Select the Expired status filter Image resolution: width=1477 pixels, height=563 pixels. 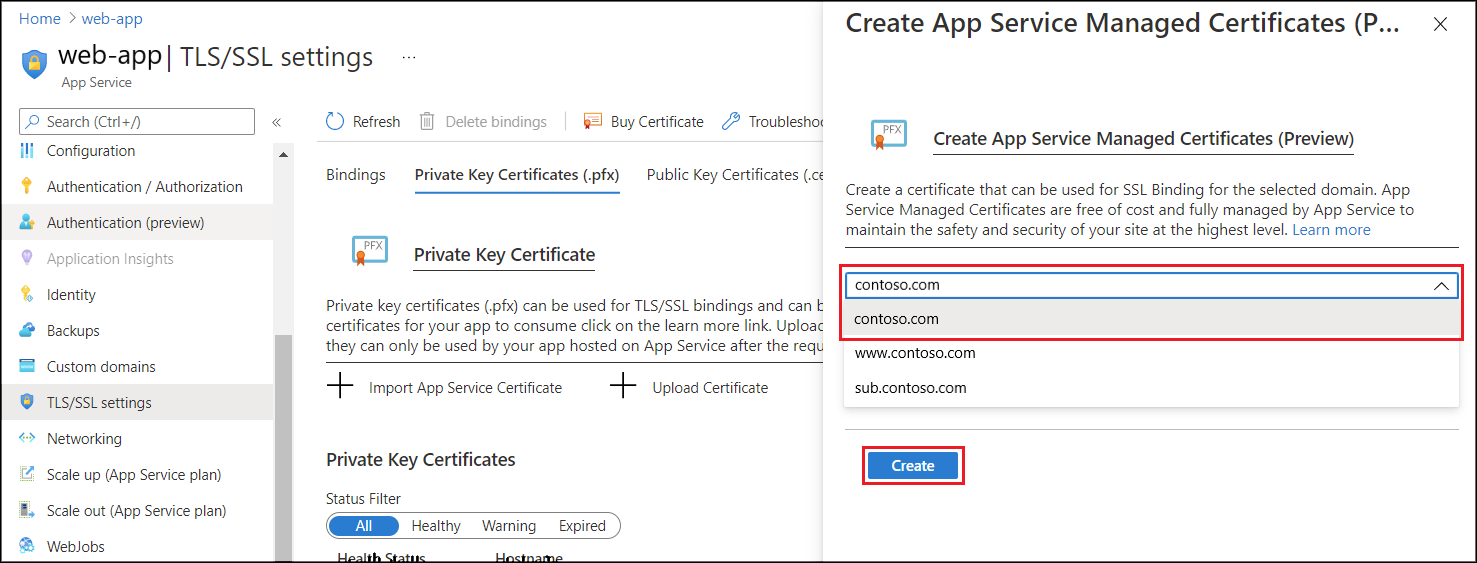pos(582,526)
